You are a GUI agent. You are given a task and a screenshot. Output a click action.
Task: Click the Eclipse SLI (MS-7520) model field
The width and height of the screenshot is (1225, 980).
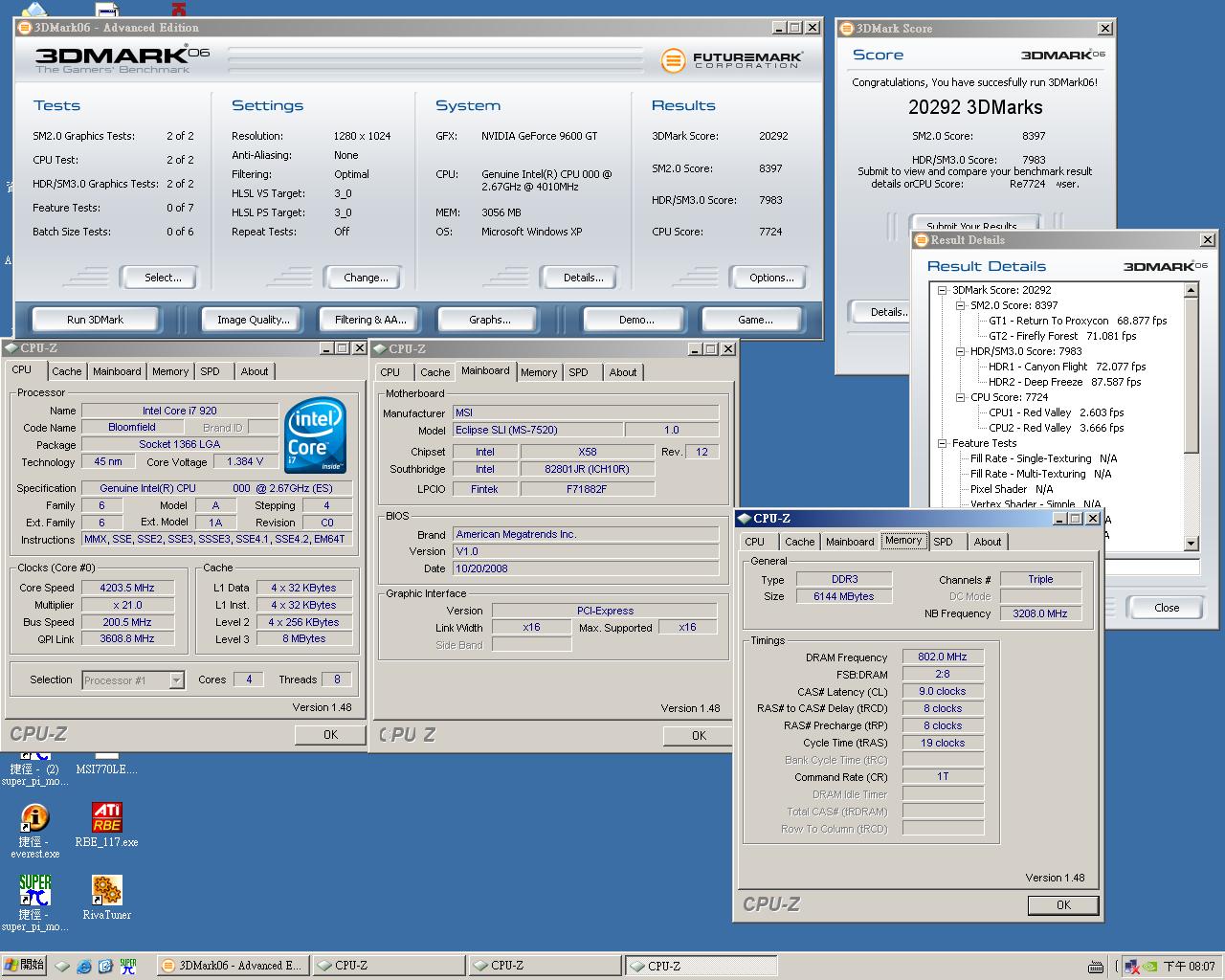(538, 430)
